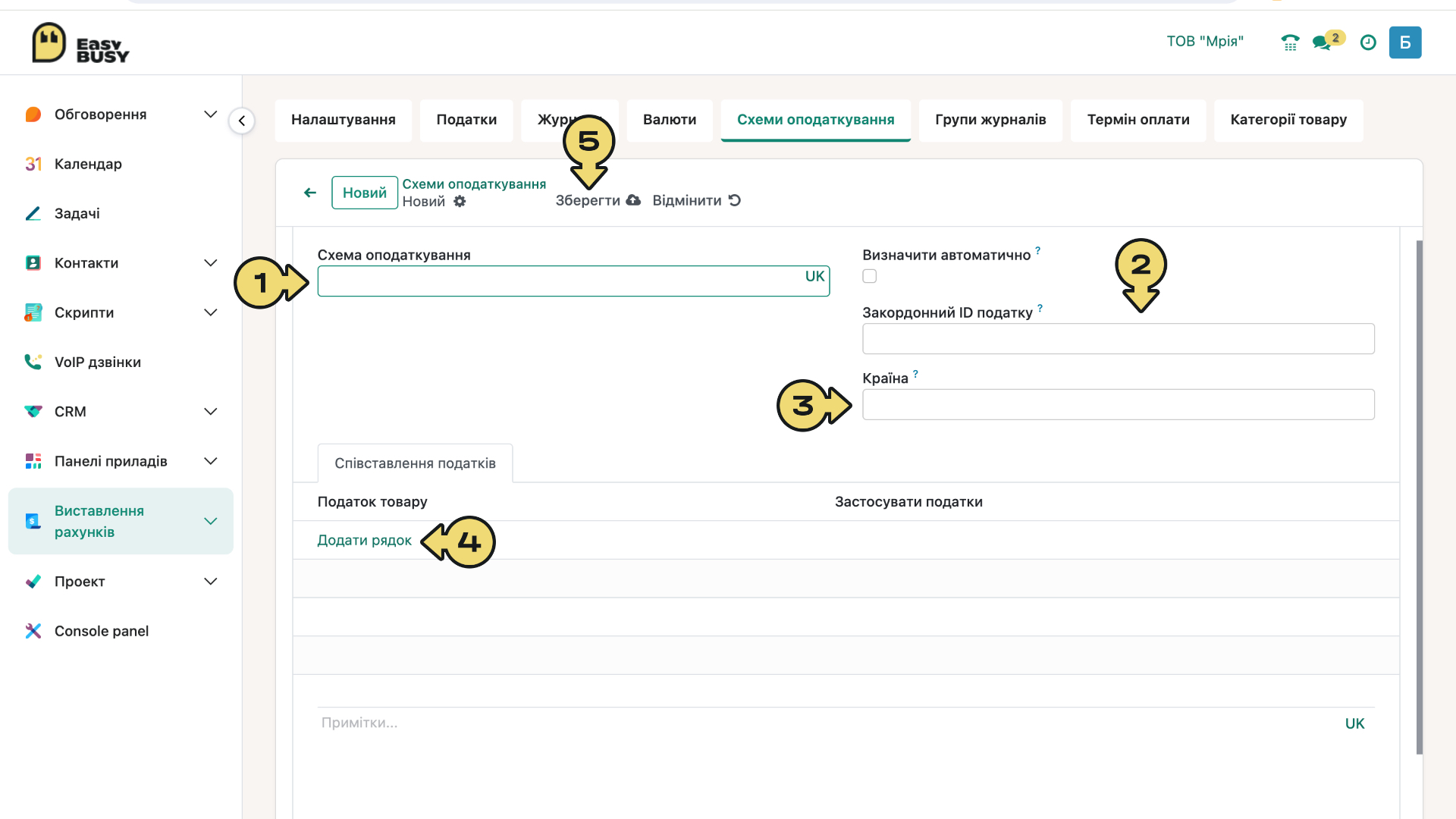
Task: Click the Податок товару column header
Action: coord(372,501)
